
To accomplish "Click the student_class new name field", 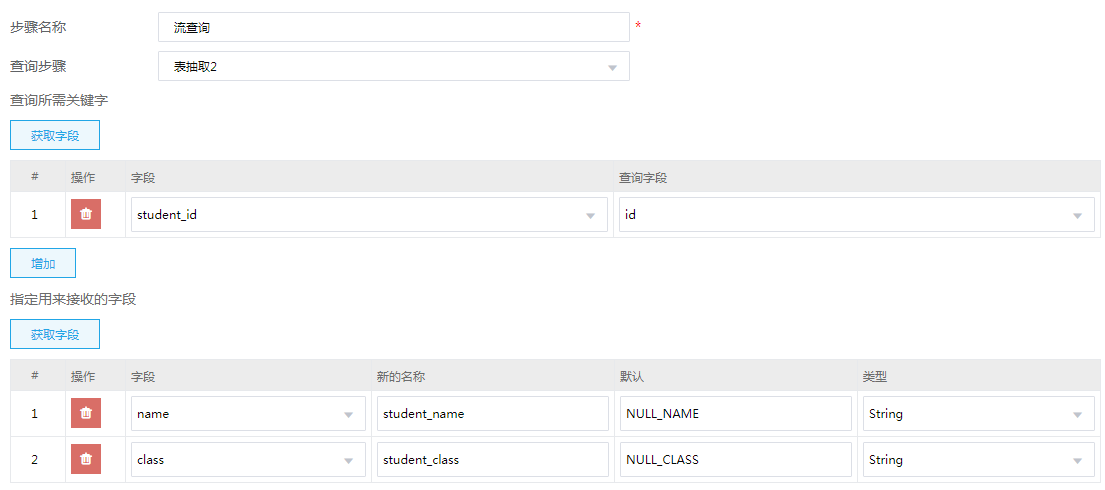I will [x=493, y=460].
